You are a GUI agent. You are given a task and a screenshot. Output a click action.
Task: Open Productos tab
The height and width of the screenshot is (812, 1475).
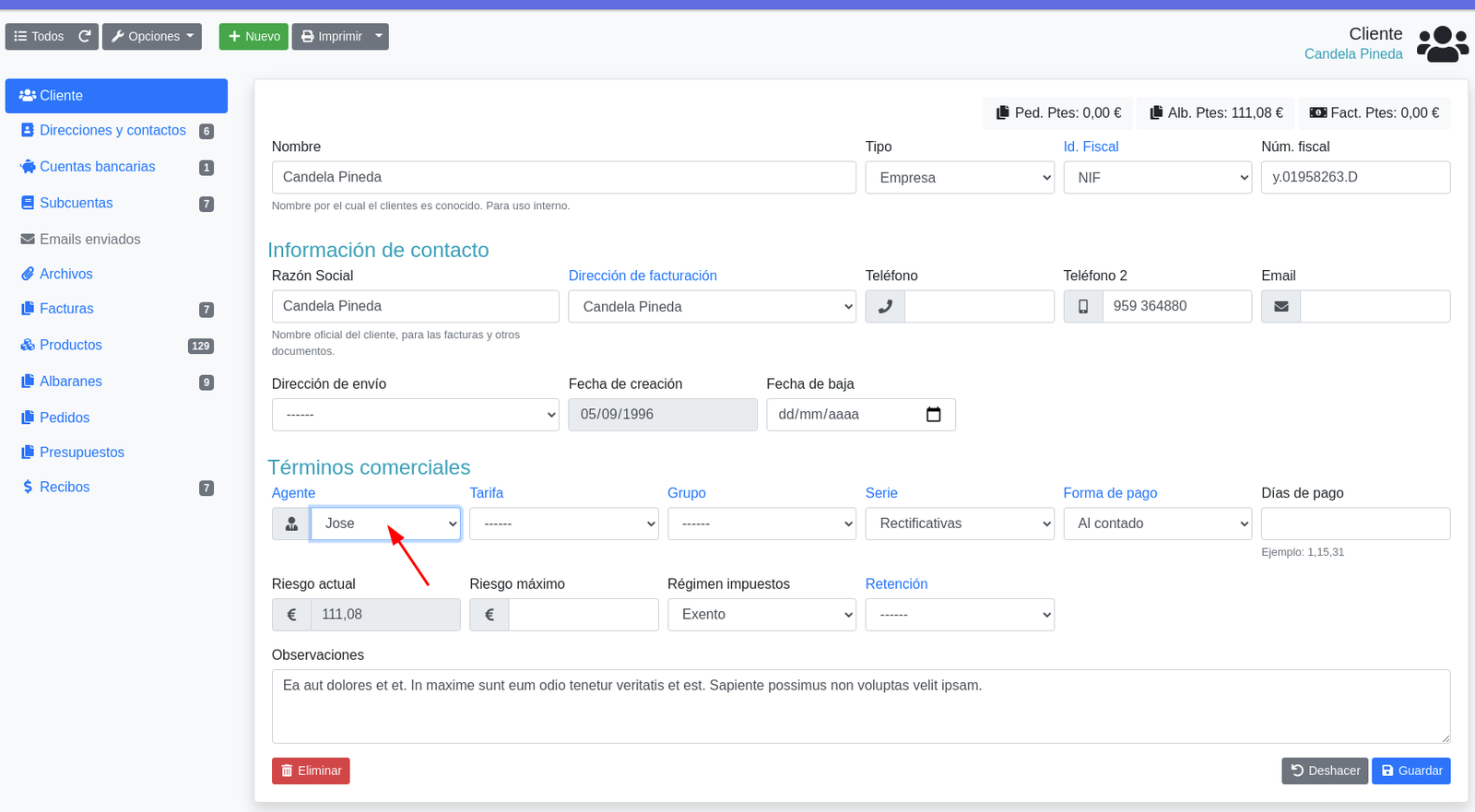tap(116, 345)
